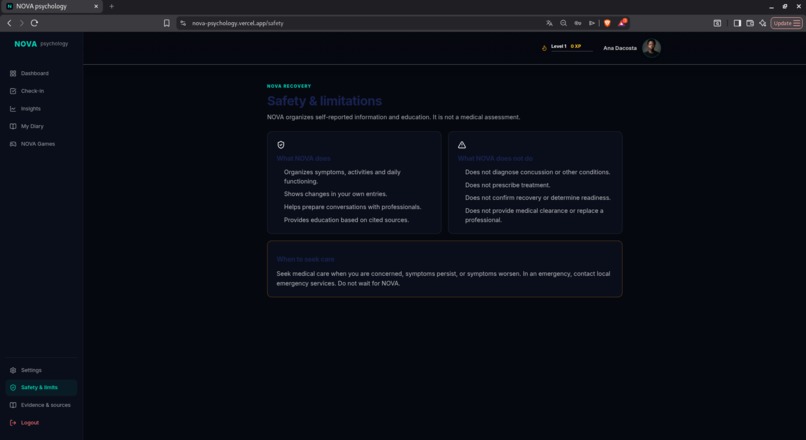Click 'When to seek care' heading
The image size is (806, 440).
(305, 260)
